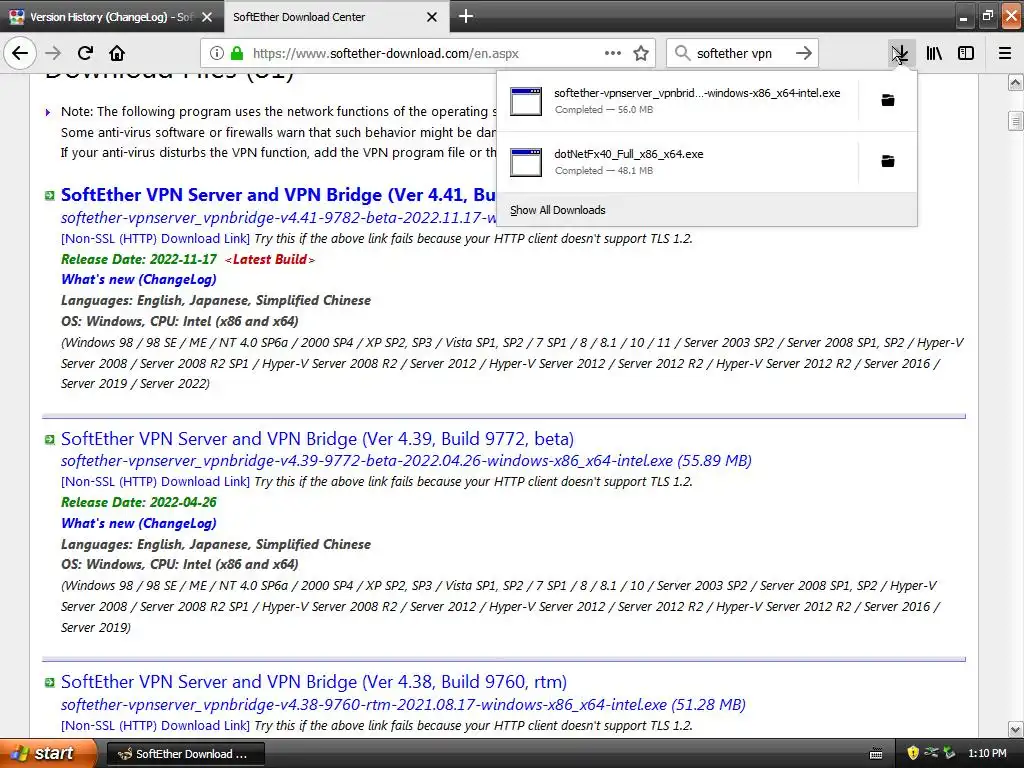Screen dimensions: 1024x768
Task: Download the v4.38-9760-rtm exe file link
Action: point(403,705)
